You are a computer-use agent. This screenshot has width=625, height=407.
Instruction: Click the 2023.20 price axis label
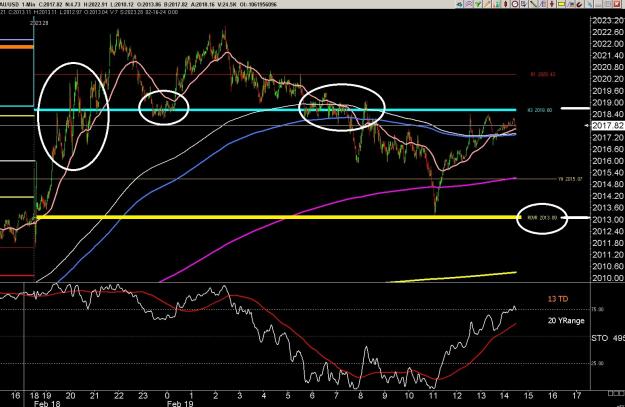pos(608,21)
